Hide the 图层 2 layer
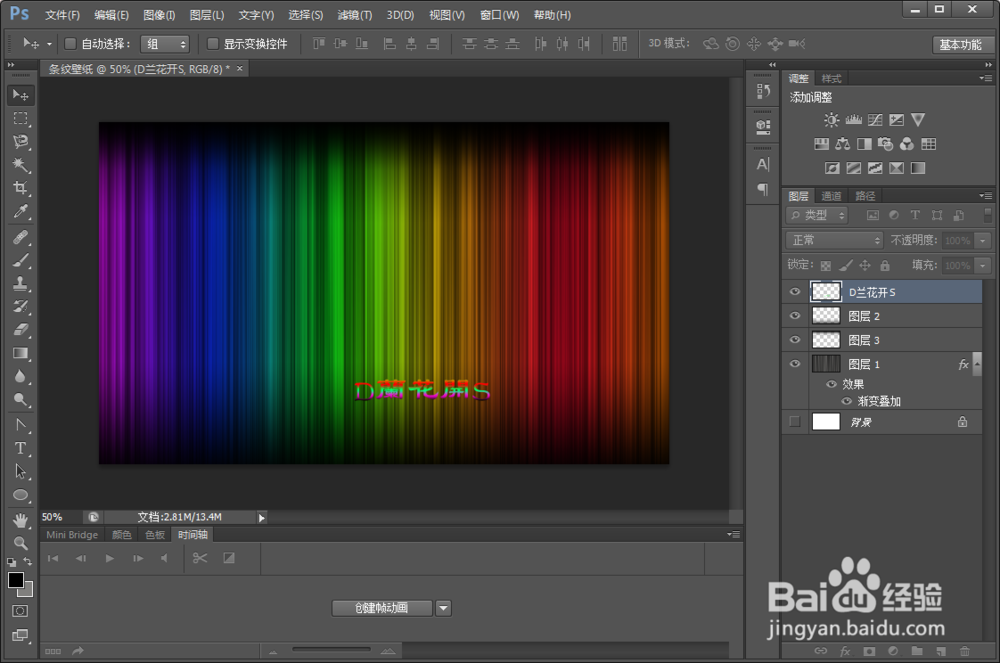The height and width of the screenshot is (663, 1000). click(x=795, y=316)
